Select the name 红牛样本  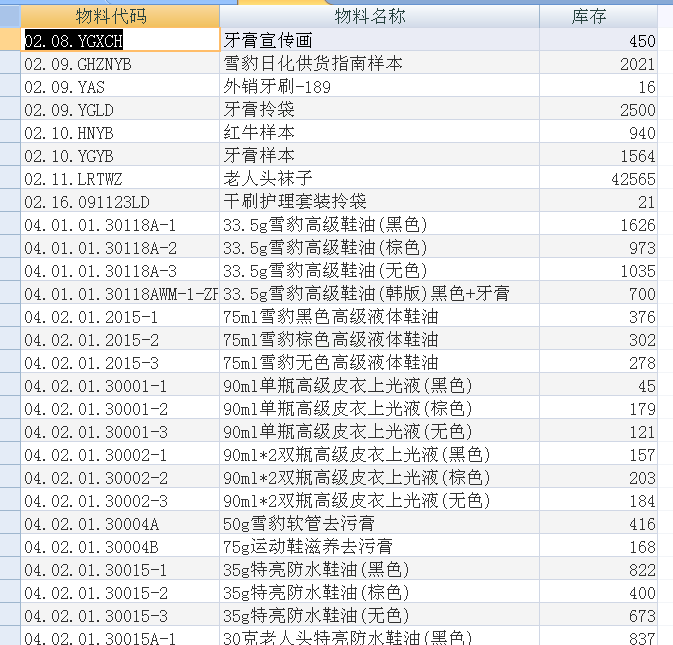tap(379, 133)
